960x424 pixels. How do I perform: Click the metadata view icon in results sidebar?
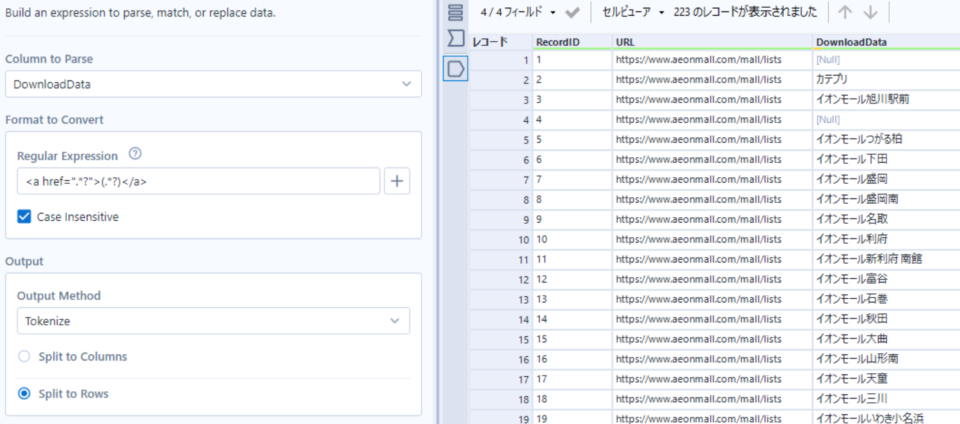pos(455,12)
